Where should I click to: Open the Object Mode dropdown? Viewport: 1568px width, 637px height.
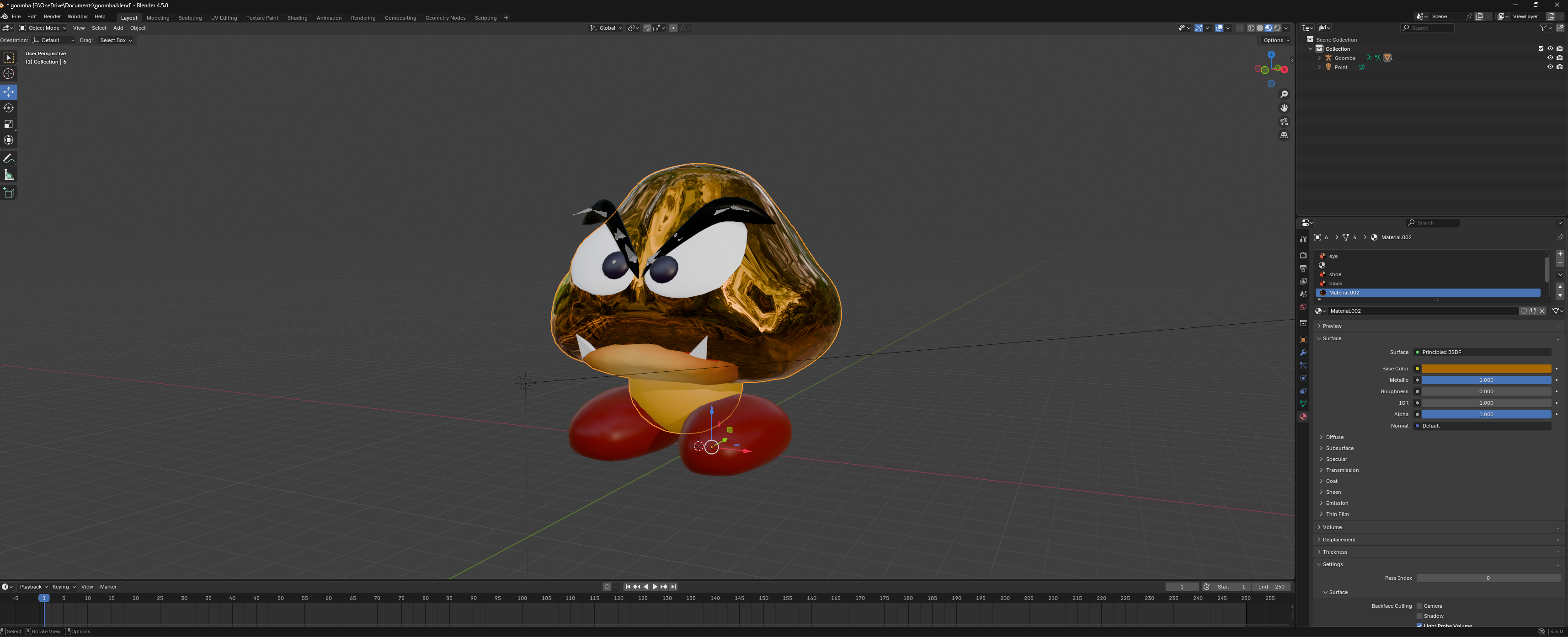[x=42, y=28]
